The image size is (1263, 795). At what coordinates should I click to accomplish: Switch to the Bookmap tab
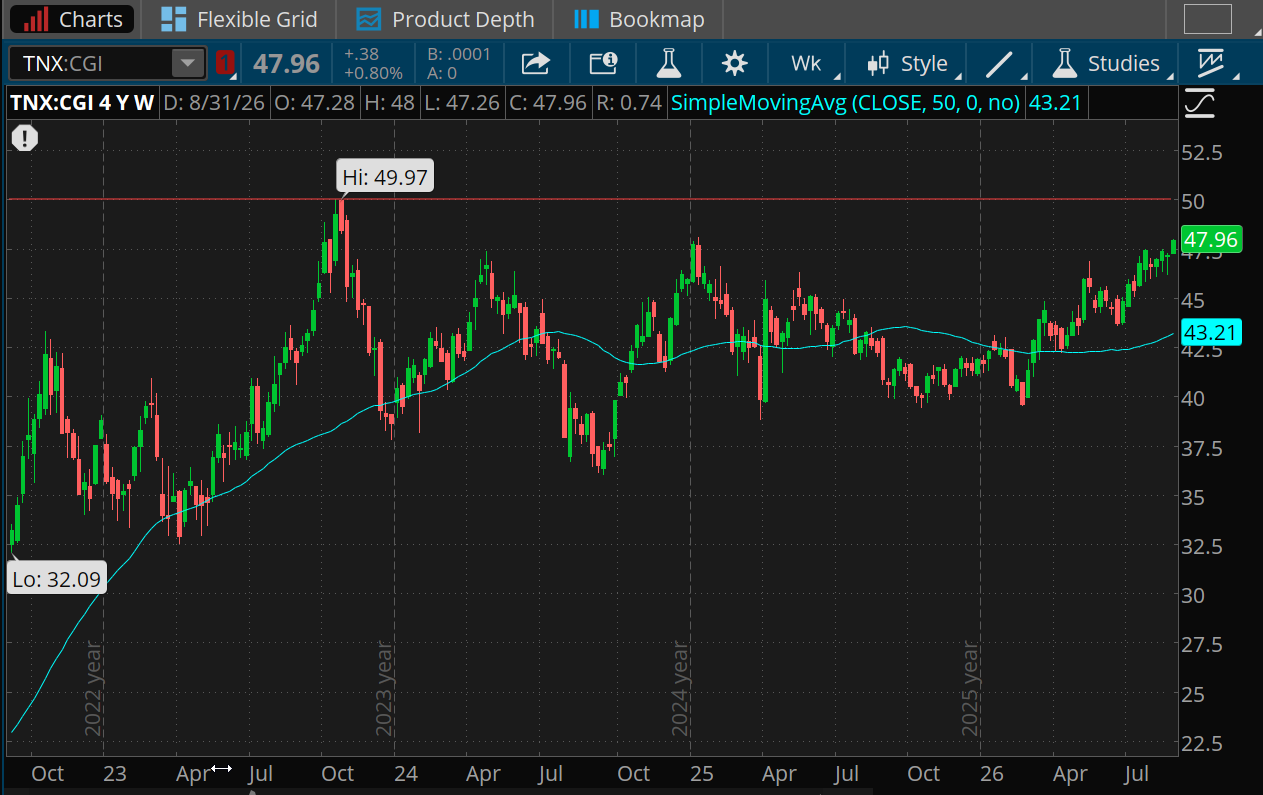tap(641, 19)
